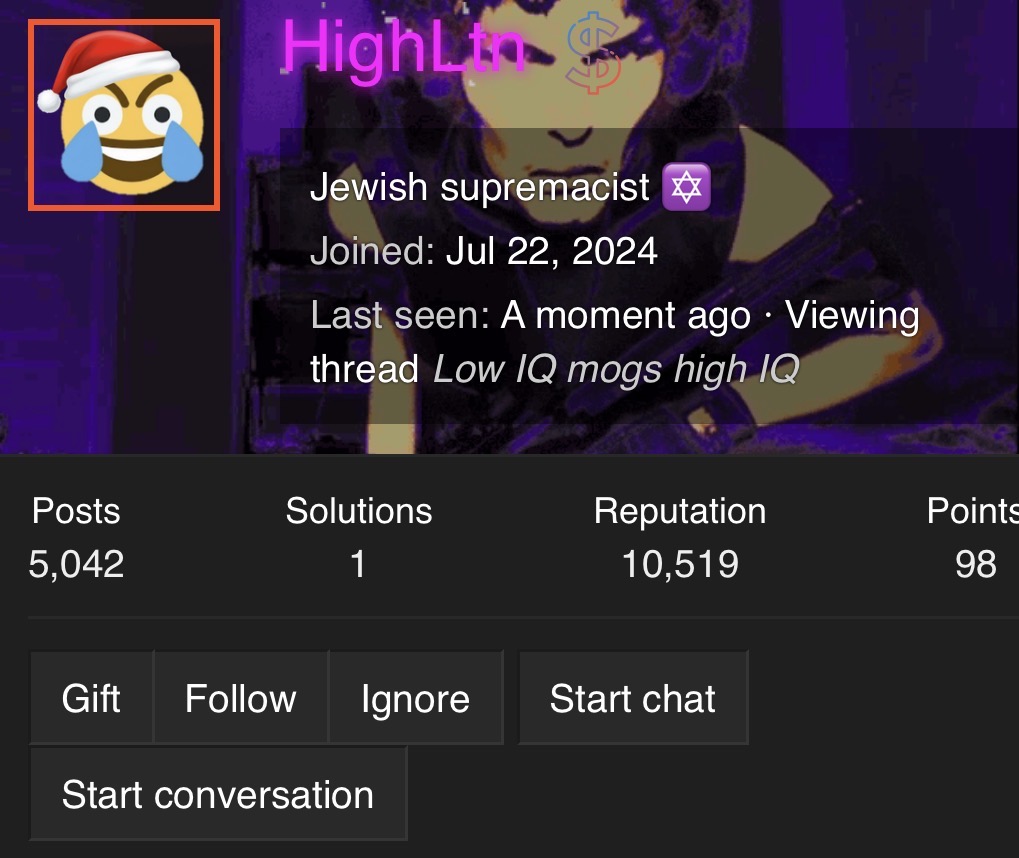Open the Posts count 5,042
This screenshot has height=858, width=1019.
pos(76,564)
